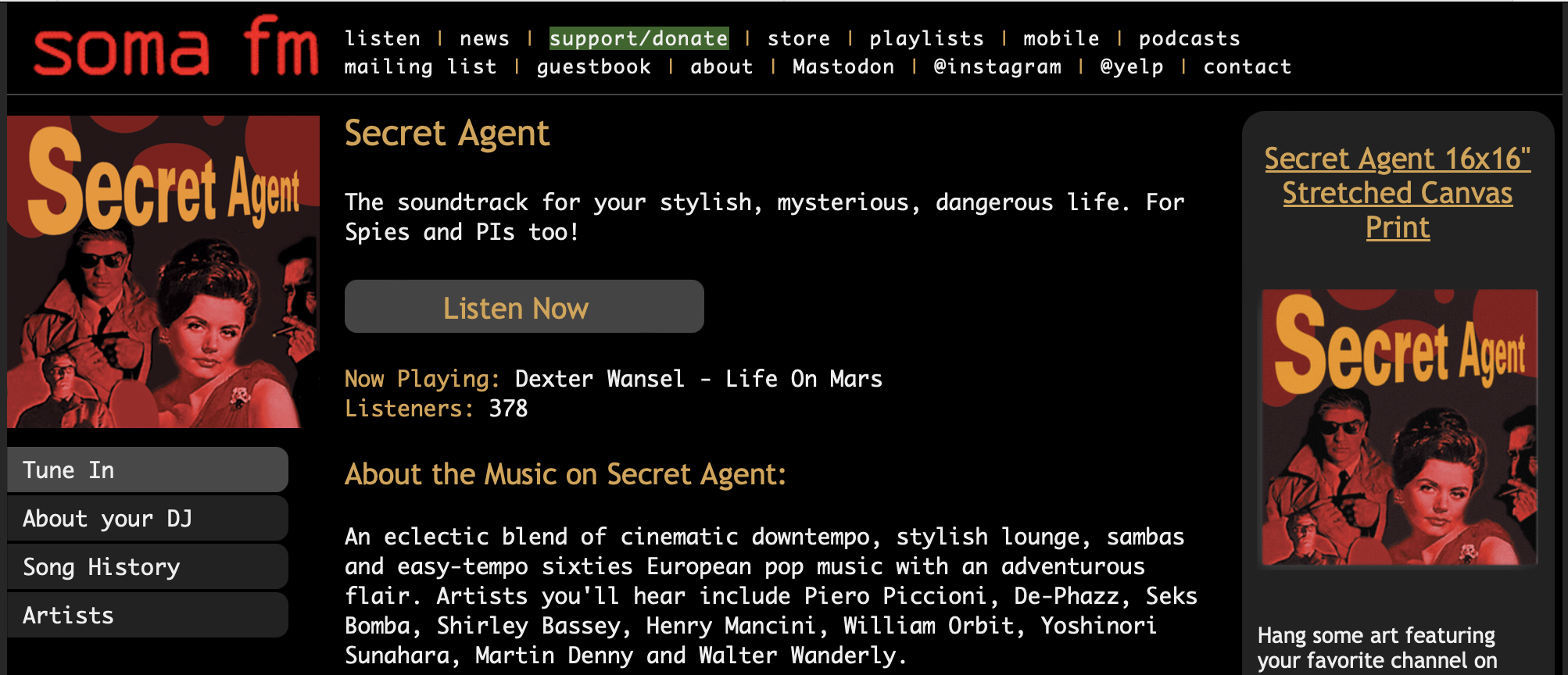
Task: Click the 'About the Music on Secret Agent:' heading
Action: [x=565, y=474]
